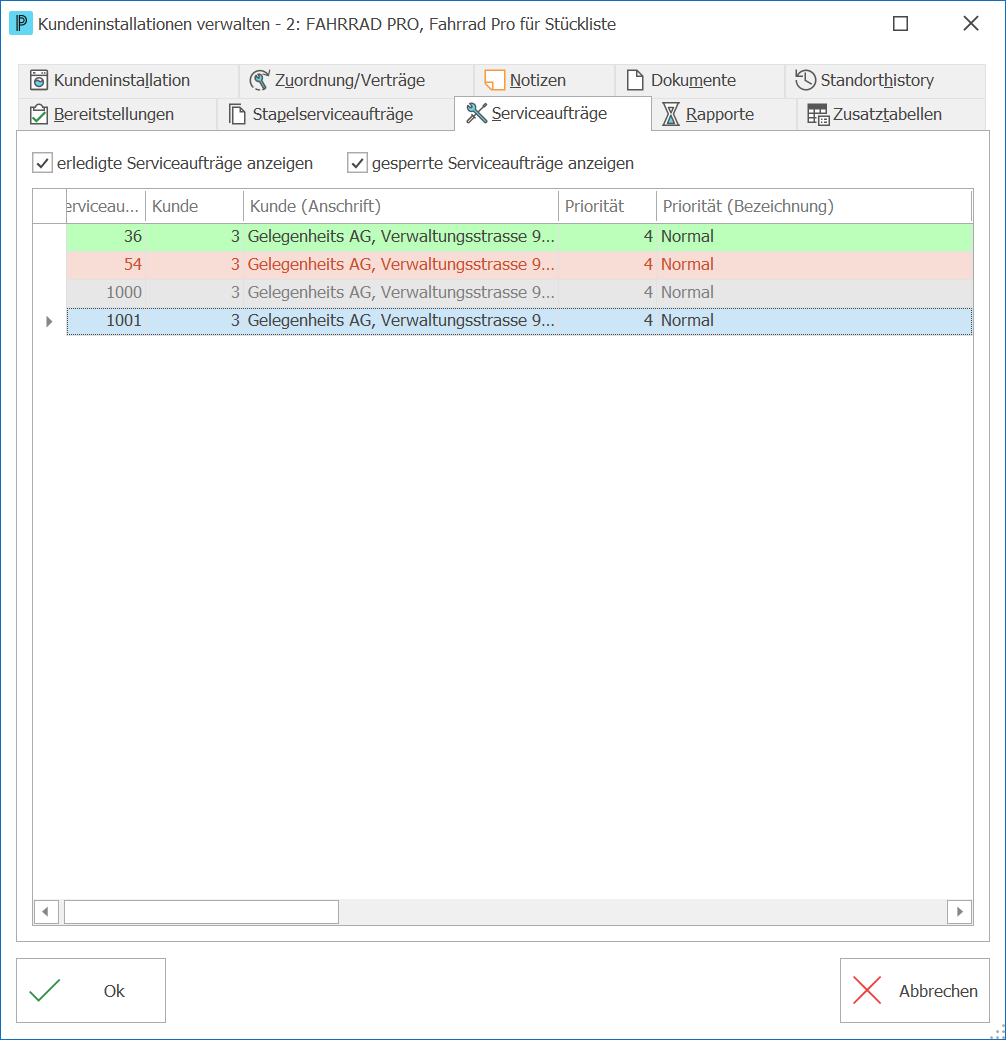
Task: Click the Zusatztabellen table icon
Action: pos(818,114)
